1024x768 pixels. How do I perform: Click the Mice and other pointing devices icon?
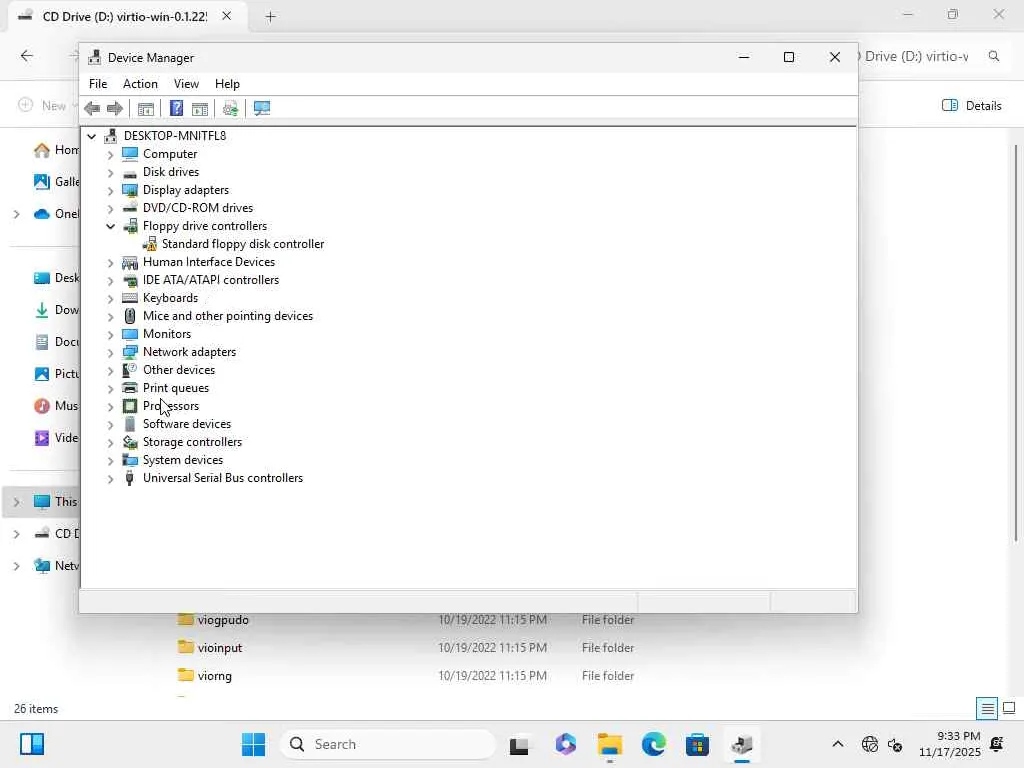pyautogui.click(x=130, y=316)
